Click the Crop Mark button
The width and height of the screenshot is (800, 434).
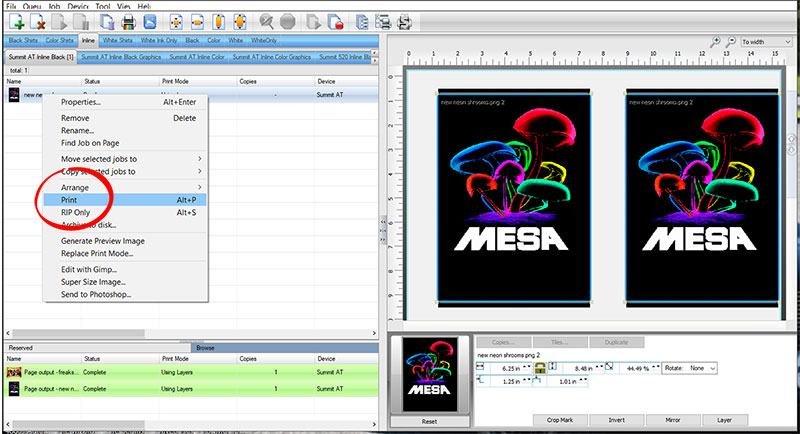click(560, 420)
